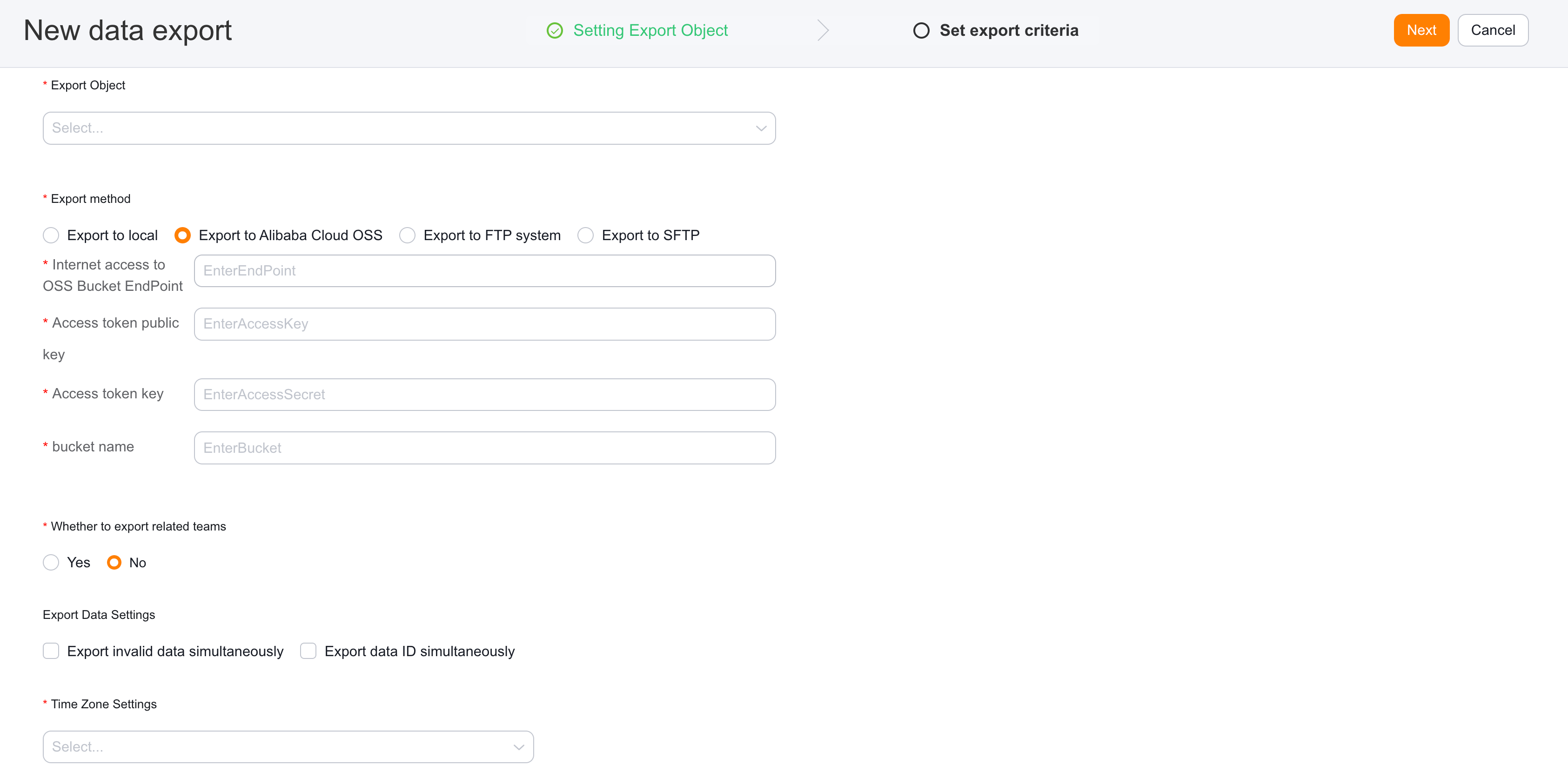
Task: Select Export to local radio
Action: coord(51,235)
